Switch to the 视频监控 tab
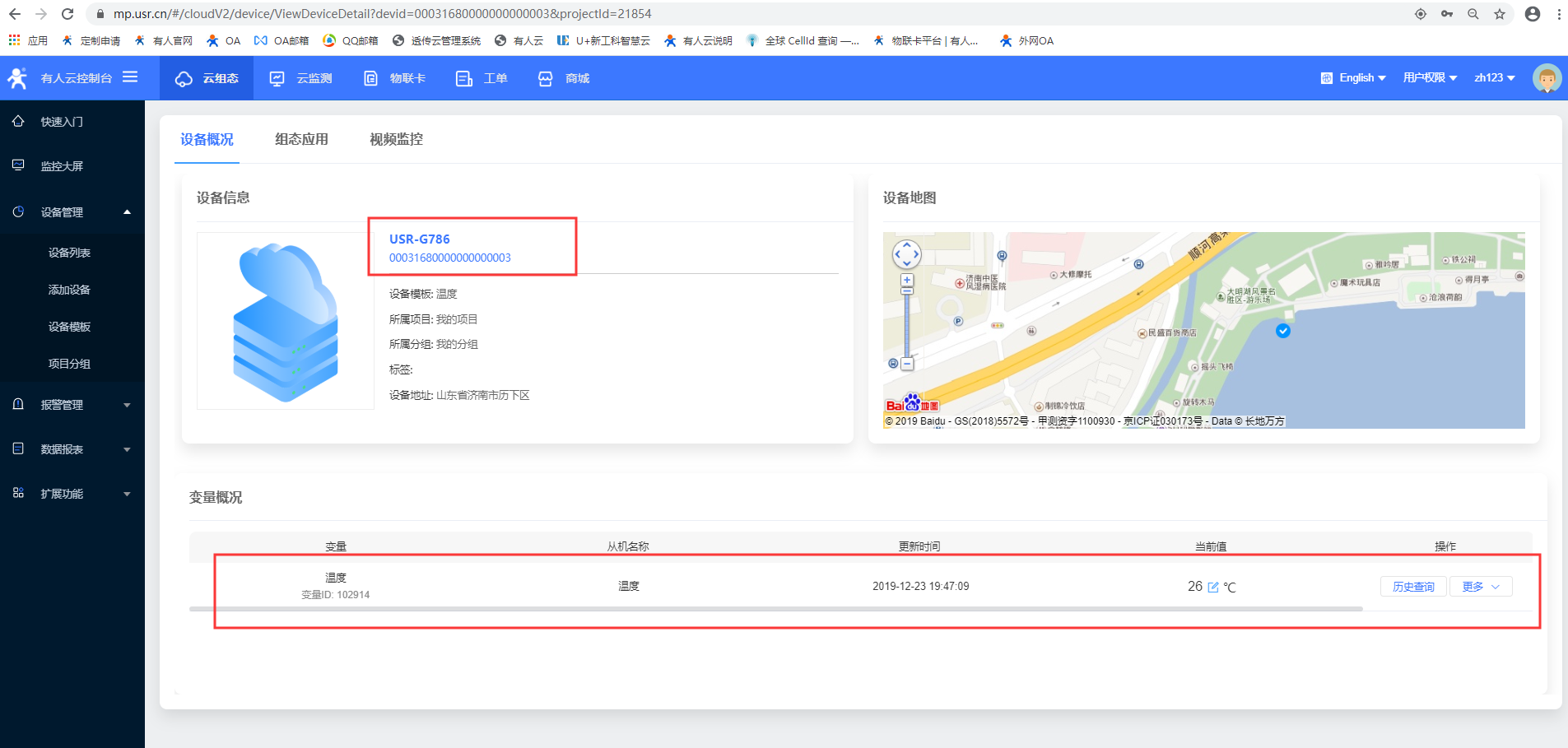Screen dimensions: 1568x748 click(396, 140)
